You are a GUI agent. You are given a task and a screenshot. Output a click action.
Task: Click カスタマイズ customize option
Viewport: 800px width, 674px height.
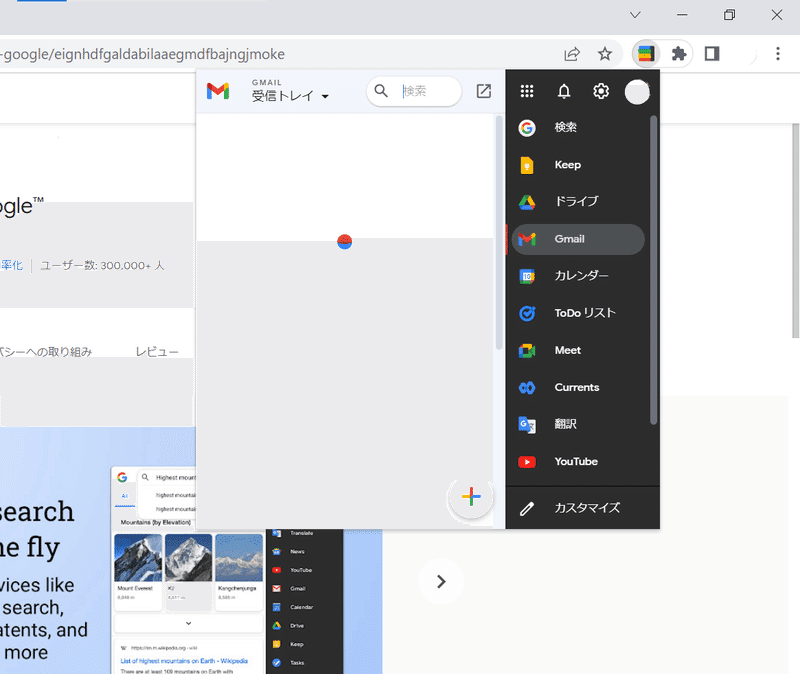pos(582,508)
